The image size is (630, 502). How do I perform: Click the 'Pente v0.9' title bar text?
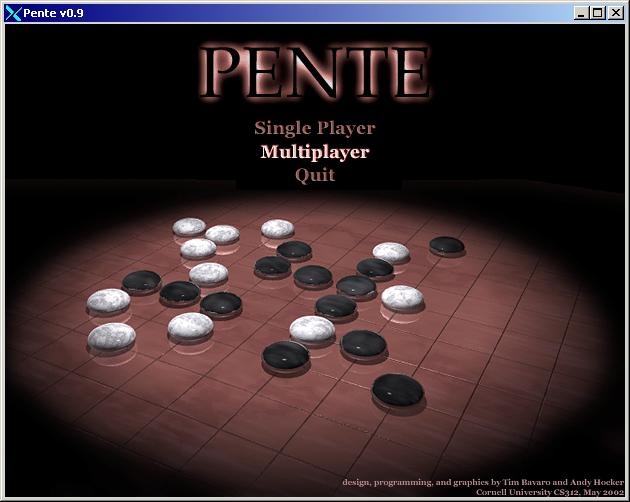click(x=53, y=13)
